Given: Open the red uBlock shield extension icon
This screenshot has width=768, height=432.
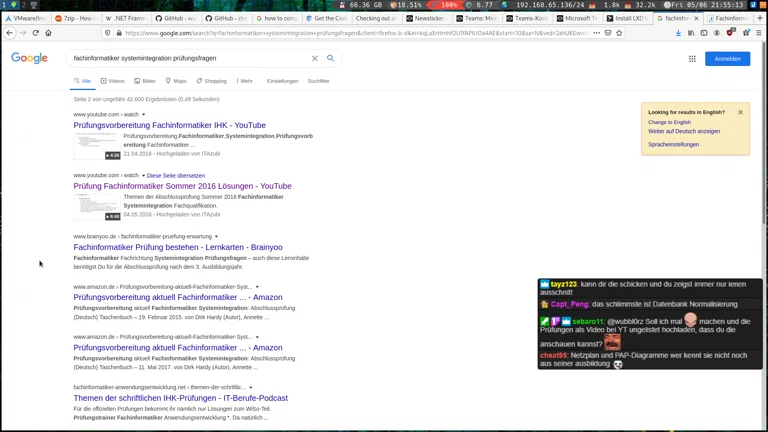Looking at the screenshot, I should pyautogui.click(x=731, y=33).
